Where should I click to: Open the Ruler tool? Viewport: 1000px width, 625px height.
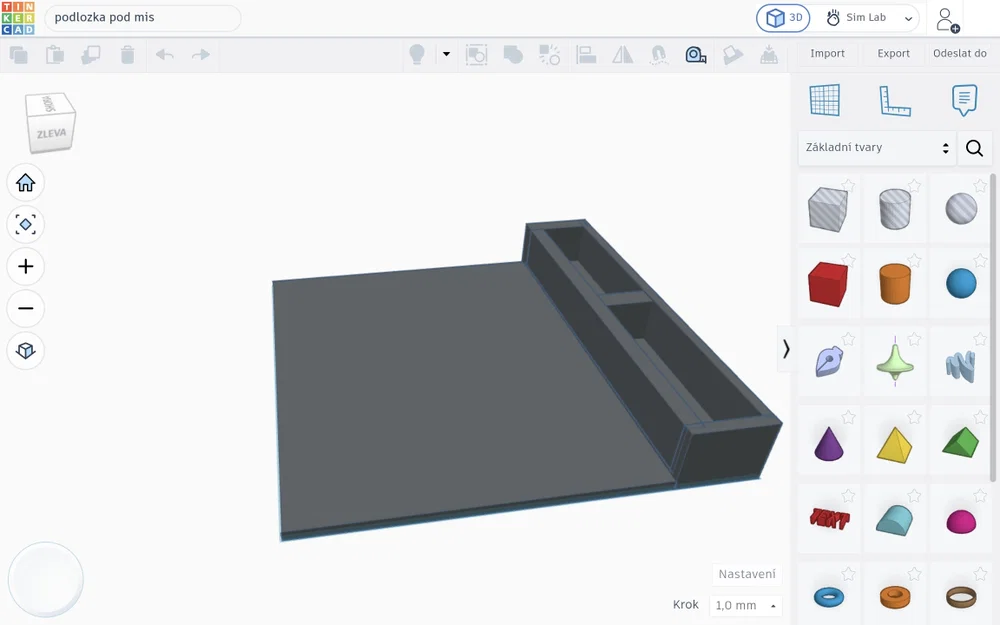(895, 101)
